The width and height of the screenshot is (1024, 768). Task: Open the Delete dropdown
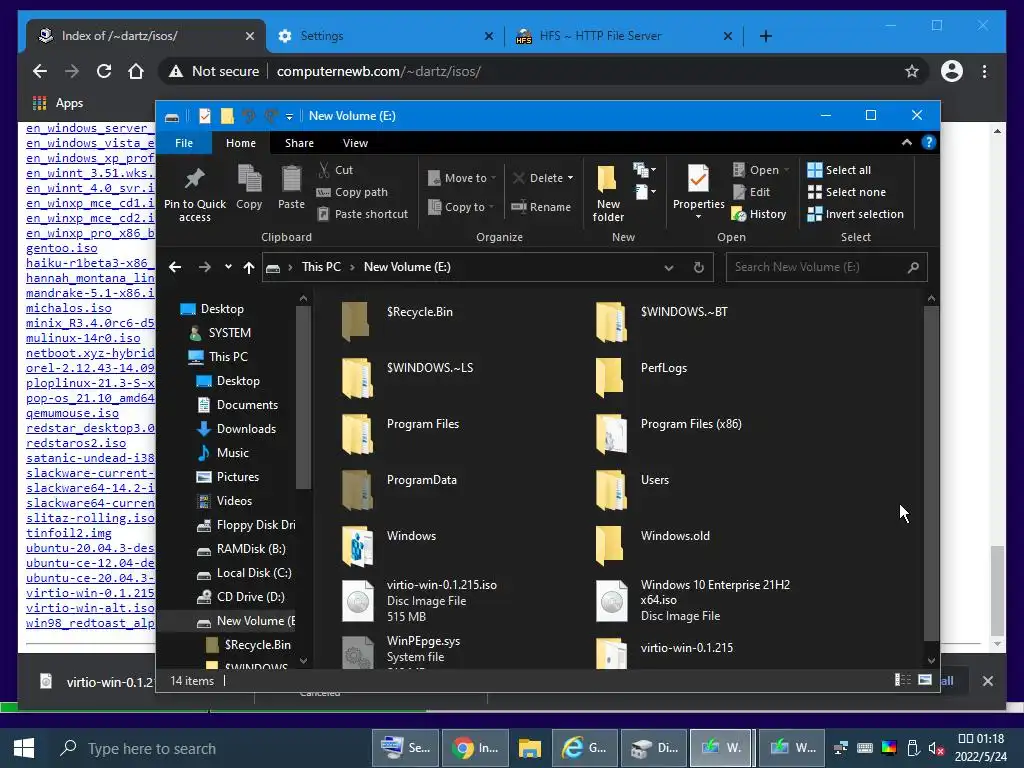(543, 178)
